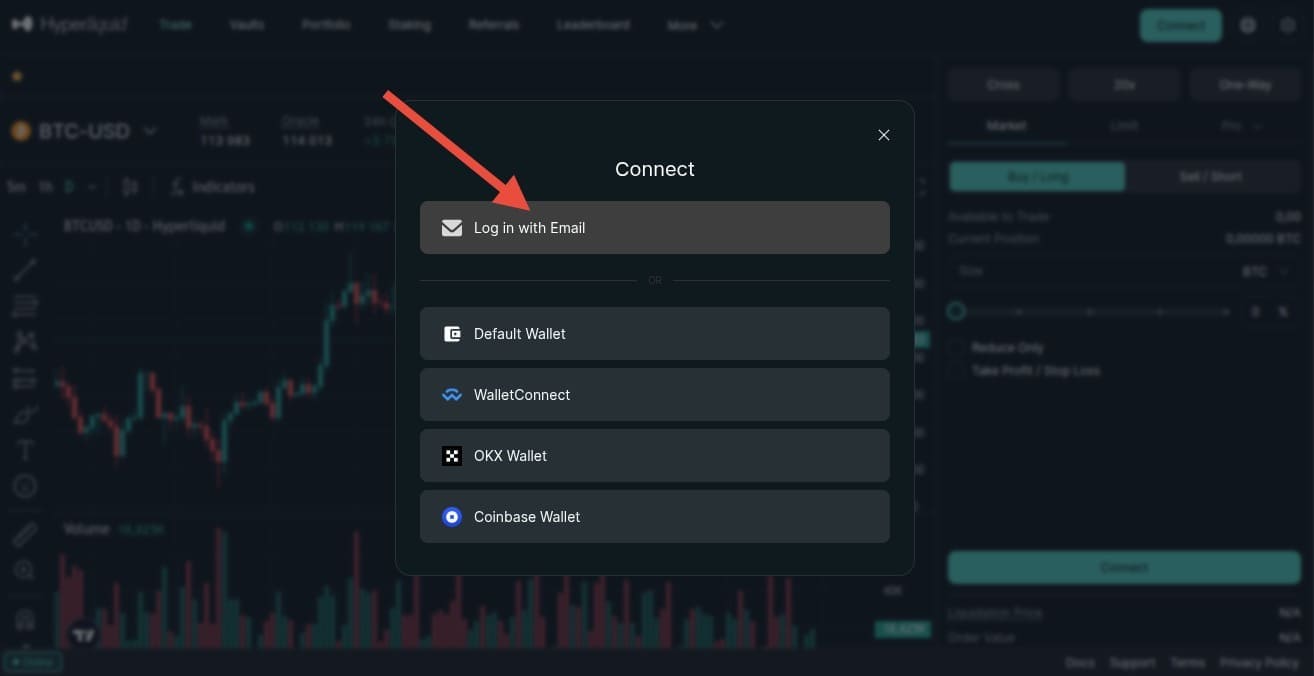The image size is (1314, 676).
Task: Set chart interval to 5m
Action: coord(17,187)
